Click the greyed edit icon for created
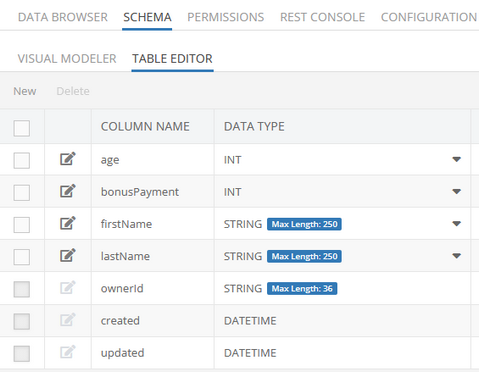 [x=68, y=320]
